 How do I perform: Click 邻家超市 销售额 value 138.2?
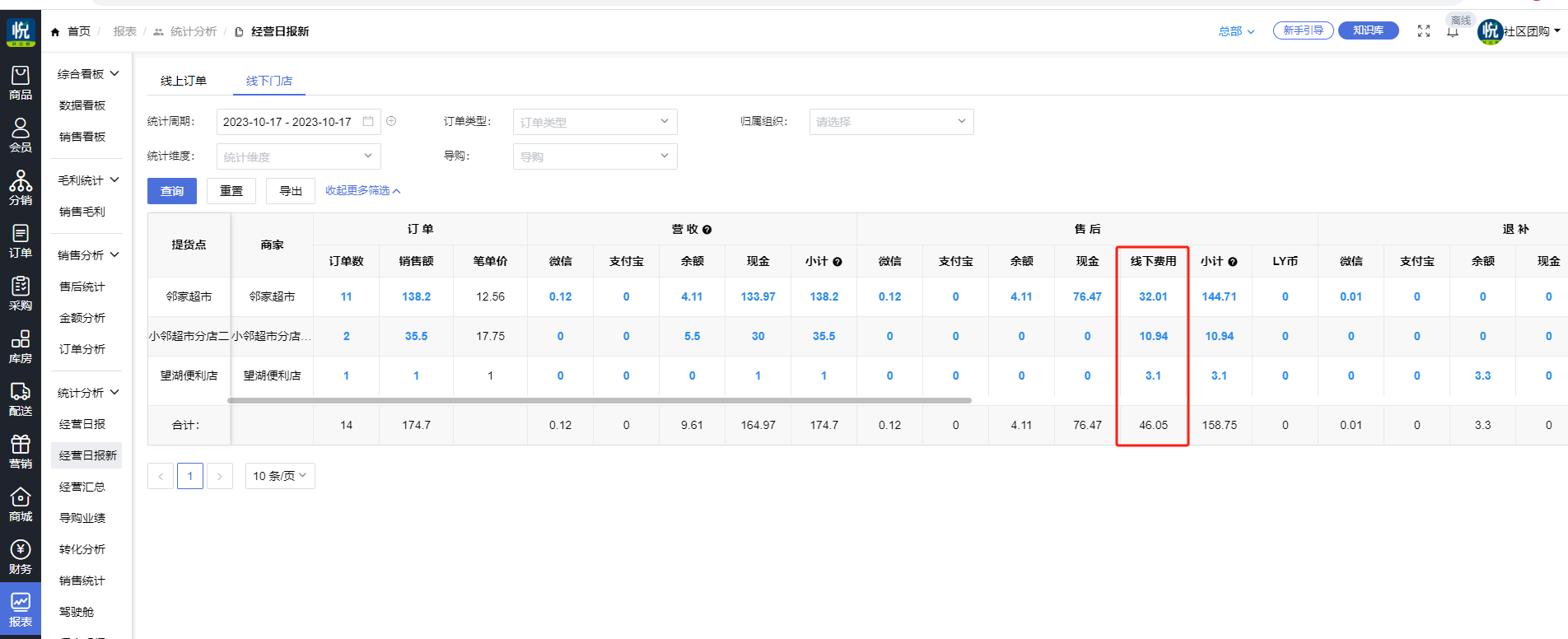tap(416, 296)
